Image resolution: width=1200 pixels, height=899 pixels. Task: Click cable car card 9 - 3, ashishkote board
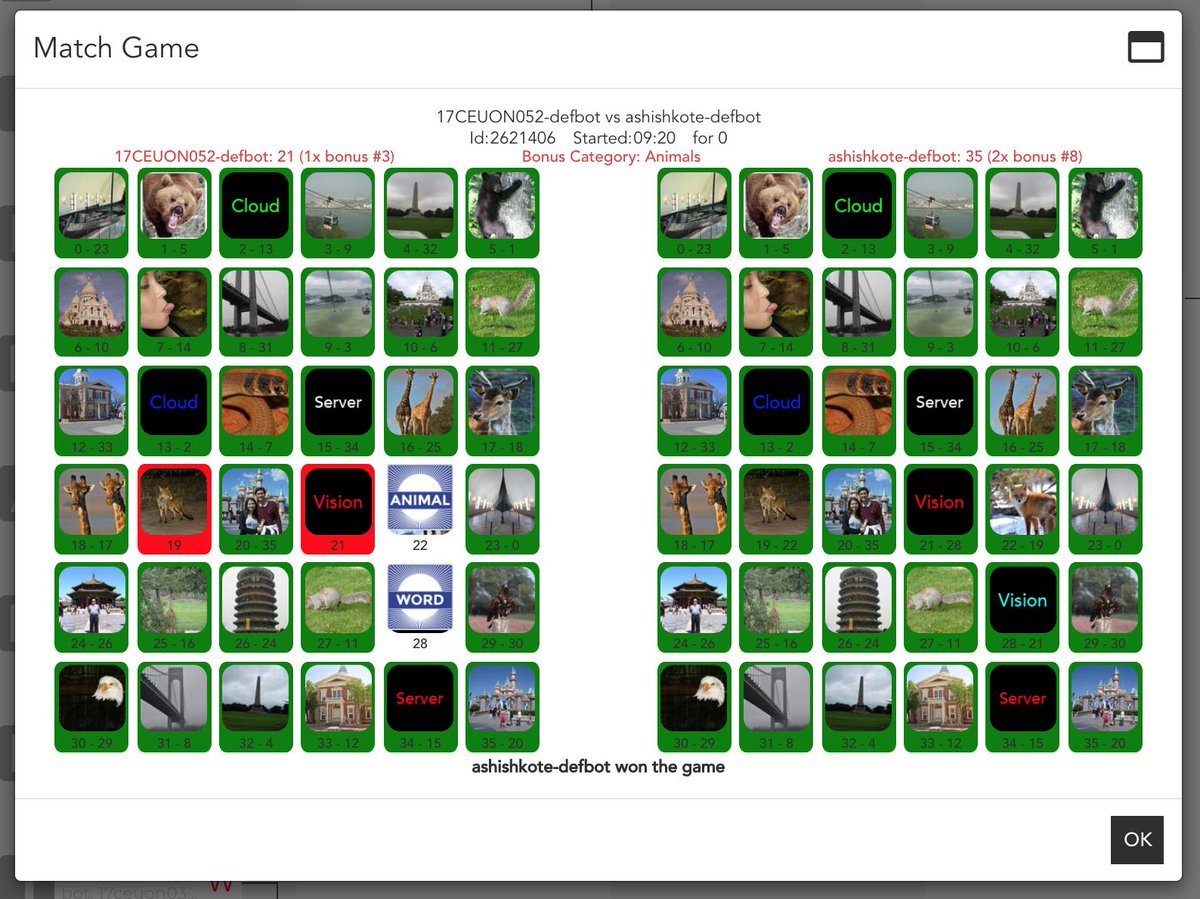point(941,311)
